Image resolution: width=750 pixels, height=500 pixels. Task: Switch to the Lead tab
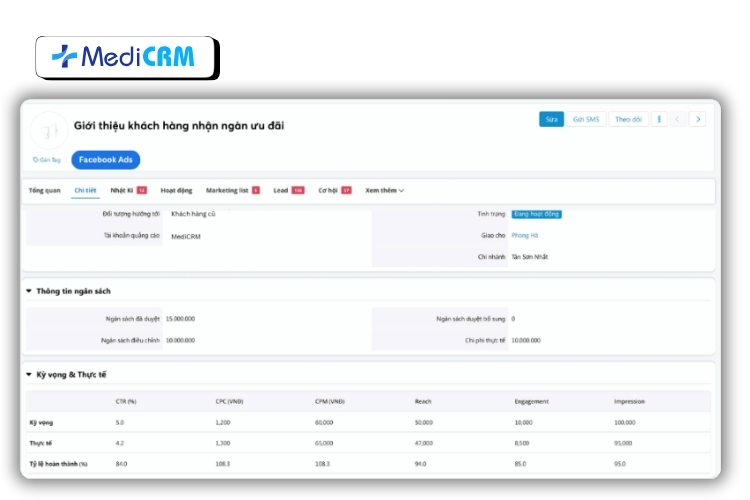pyautogui.click(x=280, y=190)
